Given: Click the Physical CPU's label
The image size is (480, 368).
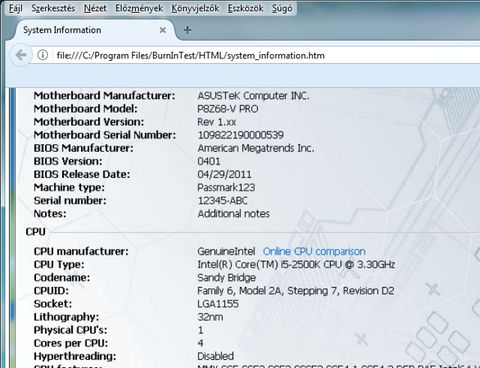Looking at the screenshot, I should coord(70,330).
